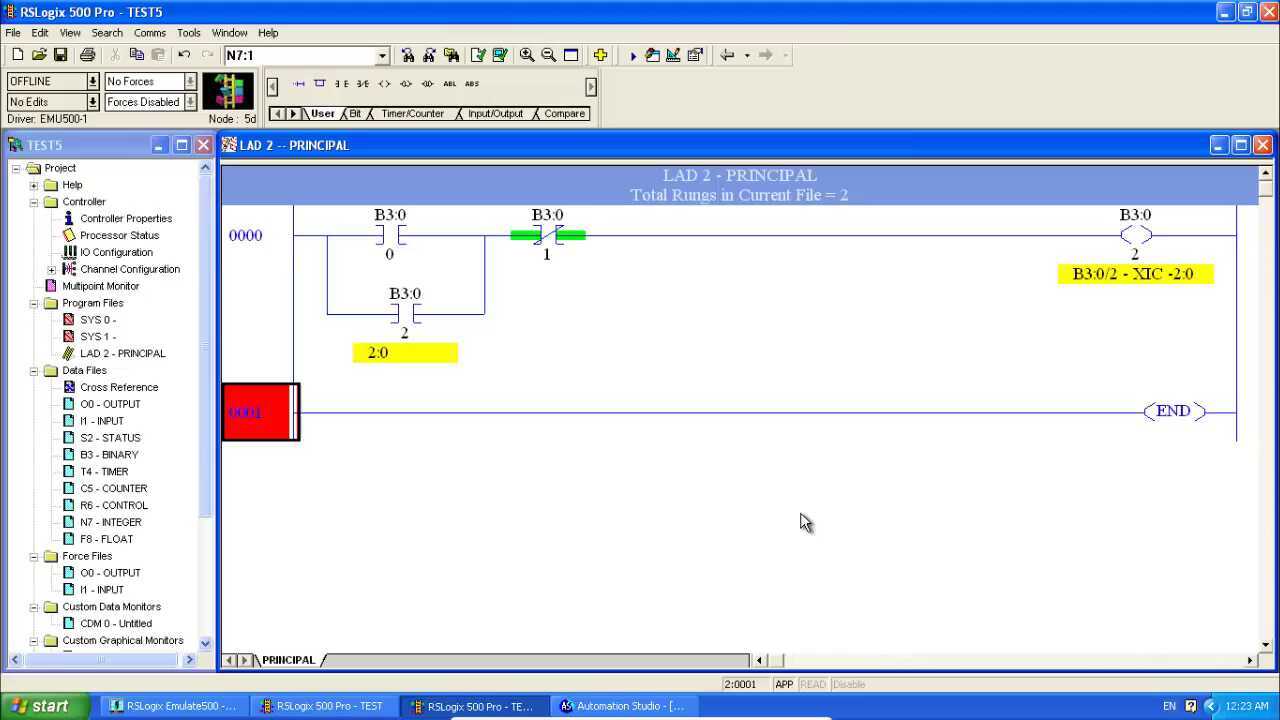Click the Print icon in toolbar

point(87,55)
